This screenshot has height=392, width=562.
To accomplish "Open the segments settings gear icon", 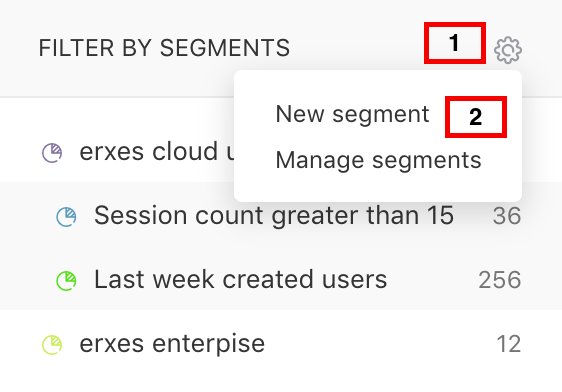I will pyautogui.click(x=508, y=50).
